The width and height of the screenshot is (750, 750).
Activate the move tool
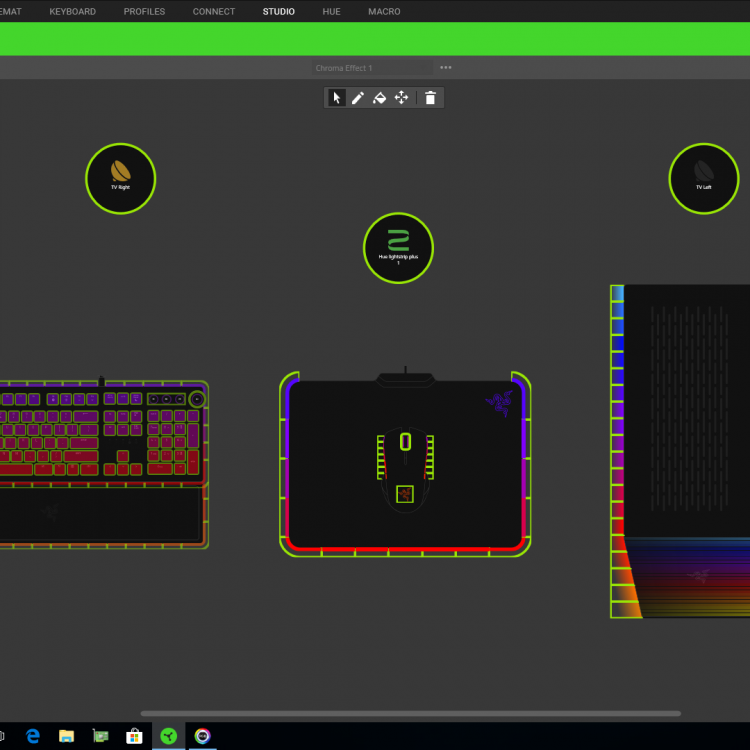coord(401,98)
